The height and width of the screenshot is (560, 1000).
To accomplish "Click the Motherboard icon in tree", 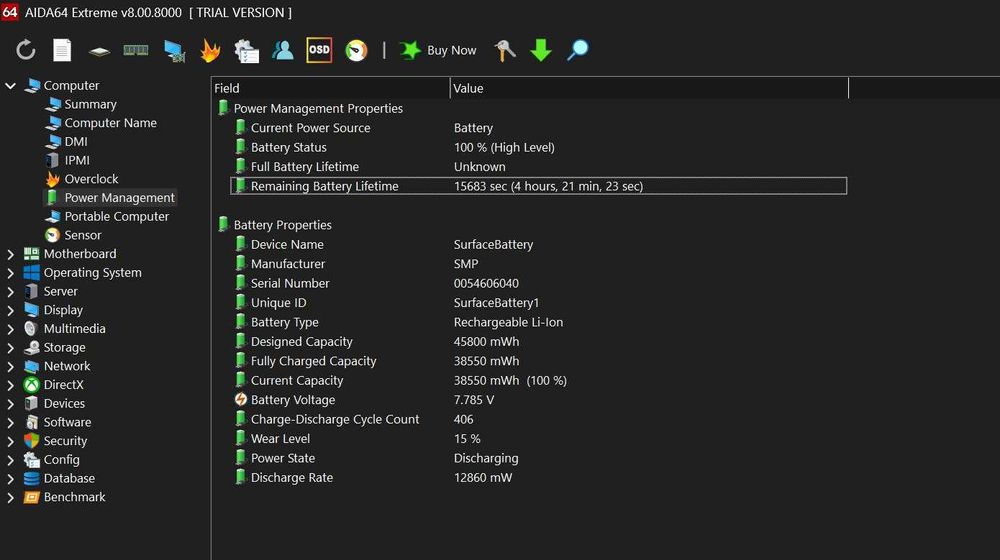I will [x=31, y=254].
